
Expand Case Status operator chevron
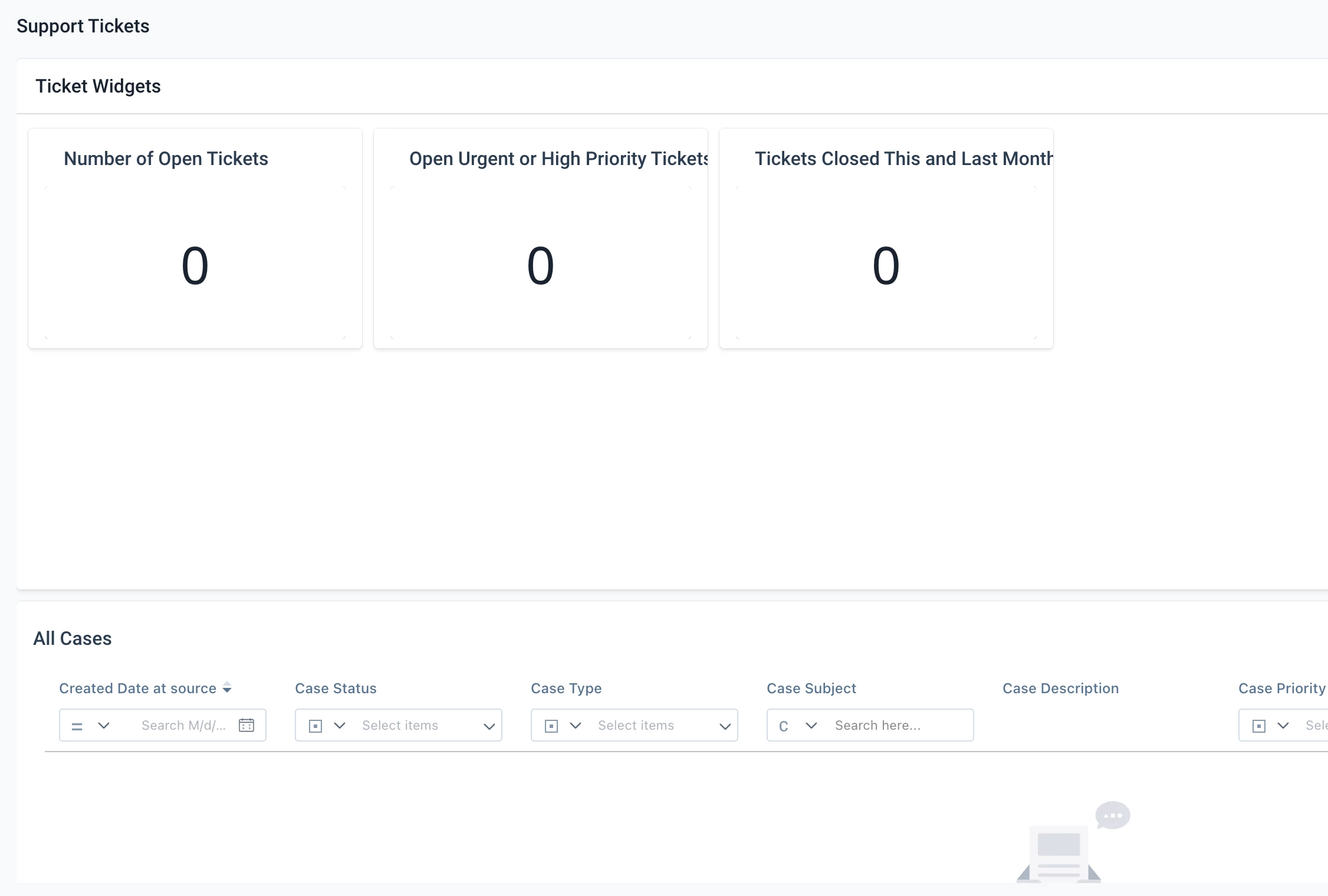(x=340, y=725)
